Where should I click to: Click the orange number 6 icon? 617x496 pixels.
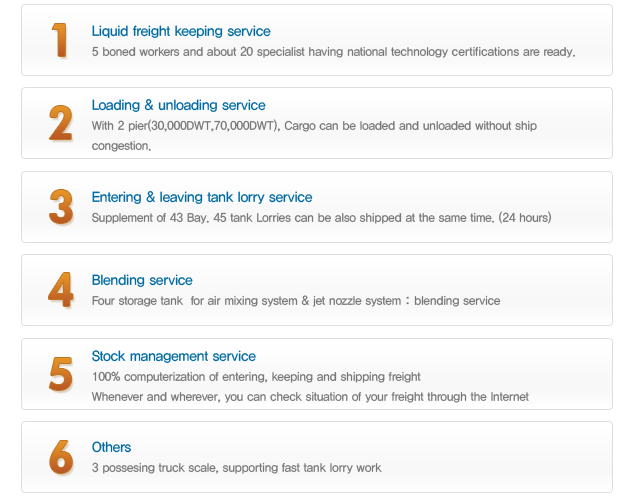point(61,457)
